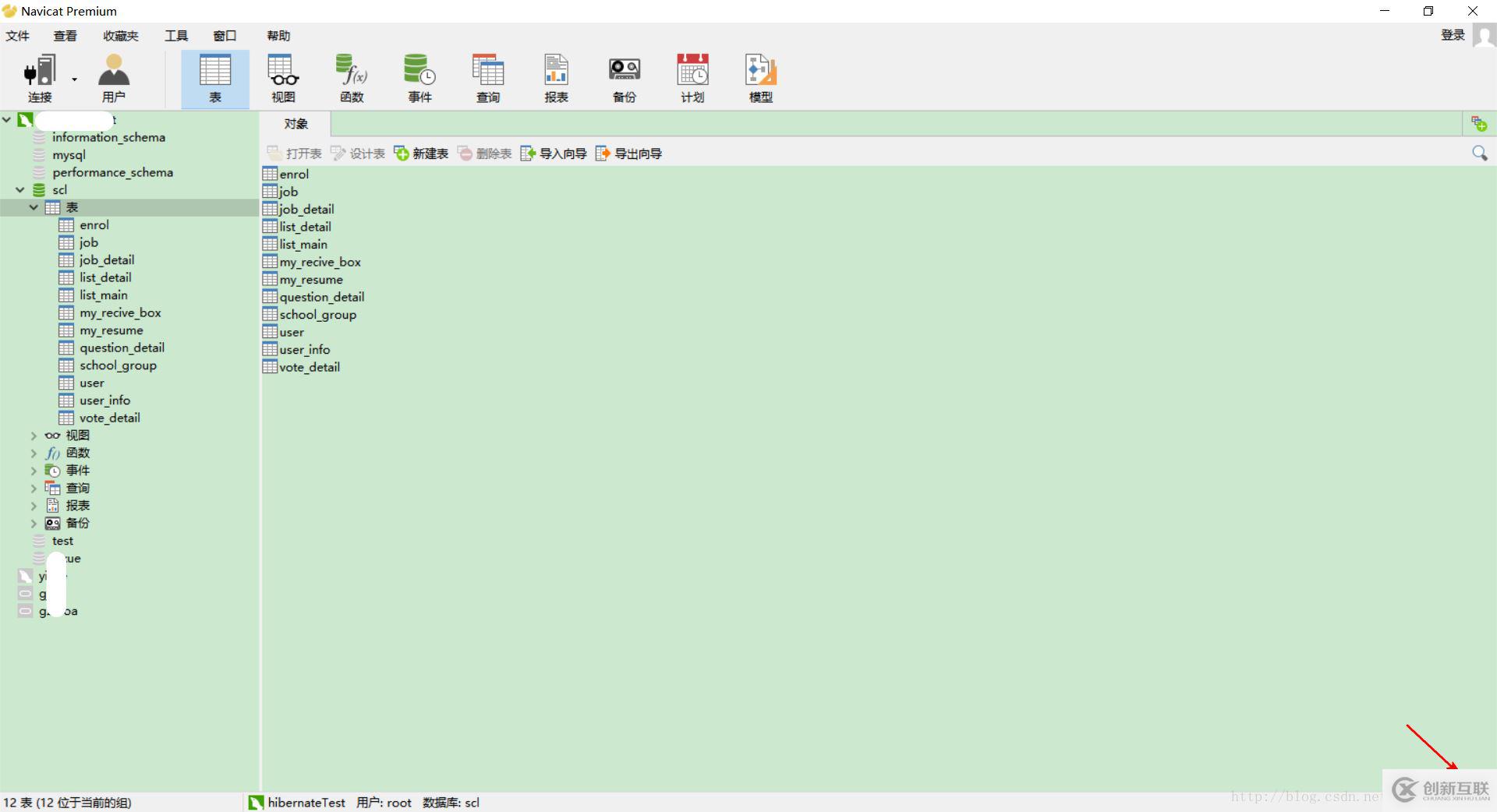Click enrol table icon in object list
The width and height of the screenshot is (1497, 812).
click(270, 174)
